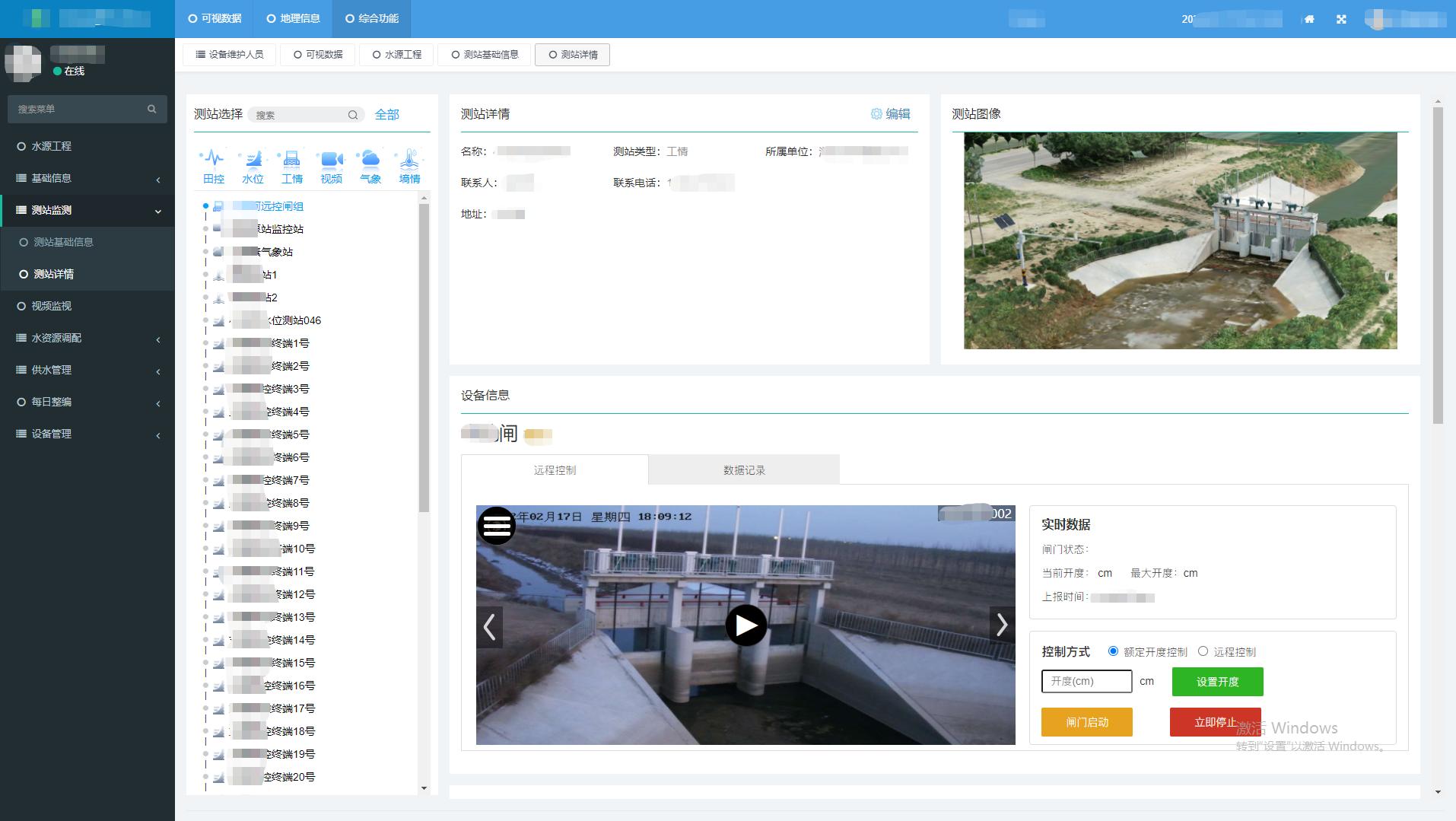The height and width of the screenshot is (821, 1456).
Task: Click the station aerial photo image
Action: coord(1180,241)
